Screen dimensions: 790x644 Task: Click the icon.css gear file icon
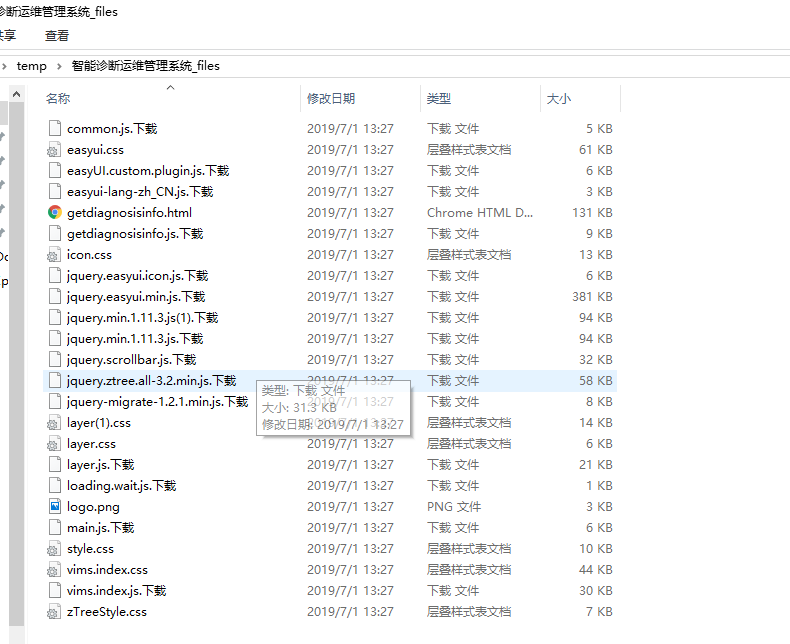pyautogui.click(x=55, y=254)
